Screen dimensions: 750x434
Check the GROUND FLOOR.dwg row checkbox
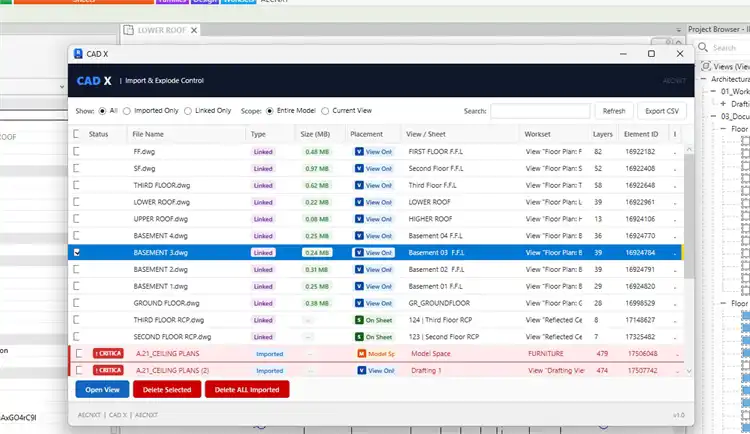tap(76, 303)
